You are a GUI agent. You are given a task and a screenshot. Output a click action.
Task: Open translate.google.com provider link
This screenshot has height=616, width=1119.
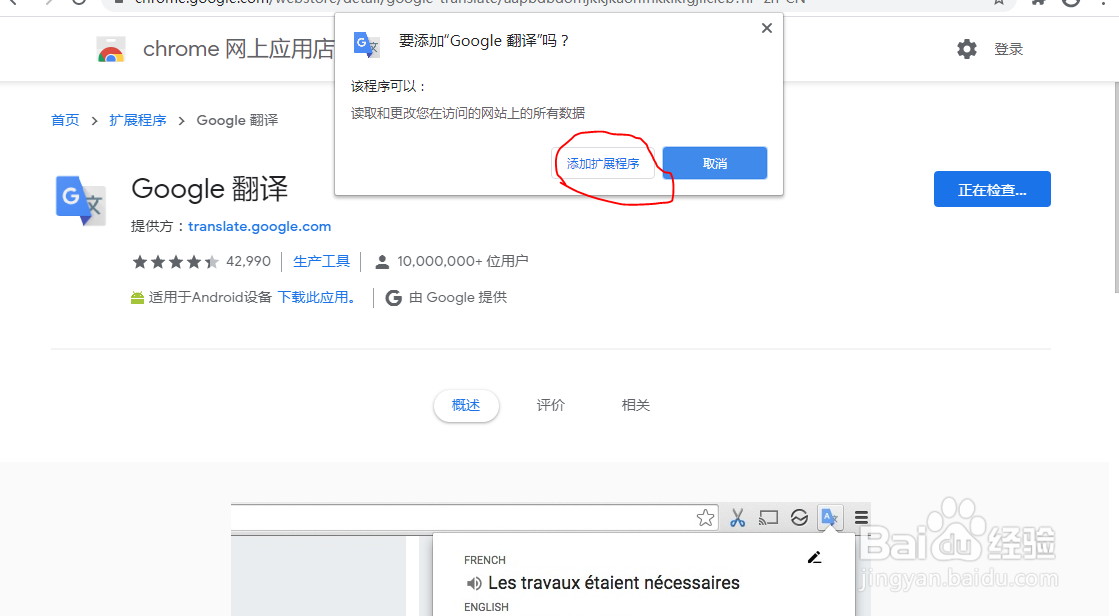click(260, 226)
